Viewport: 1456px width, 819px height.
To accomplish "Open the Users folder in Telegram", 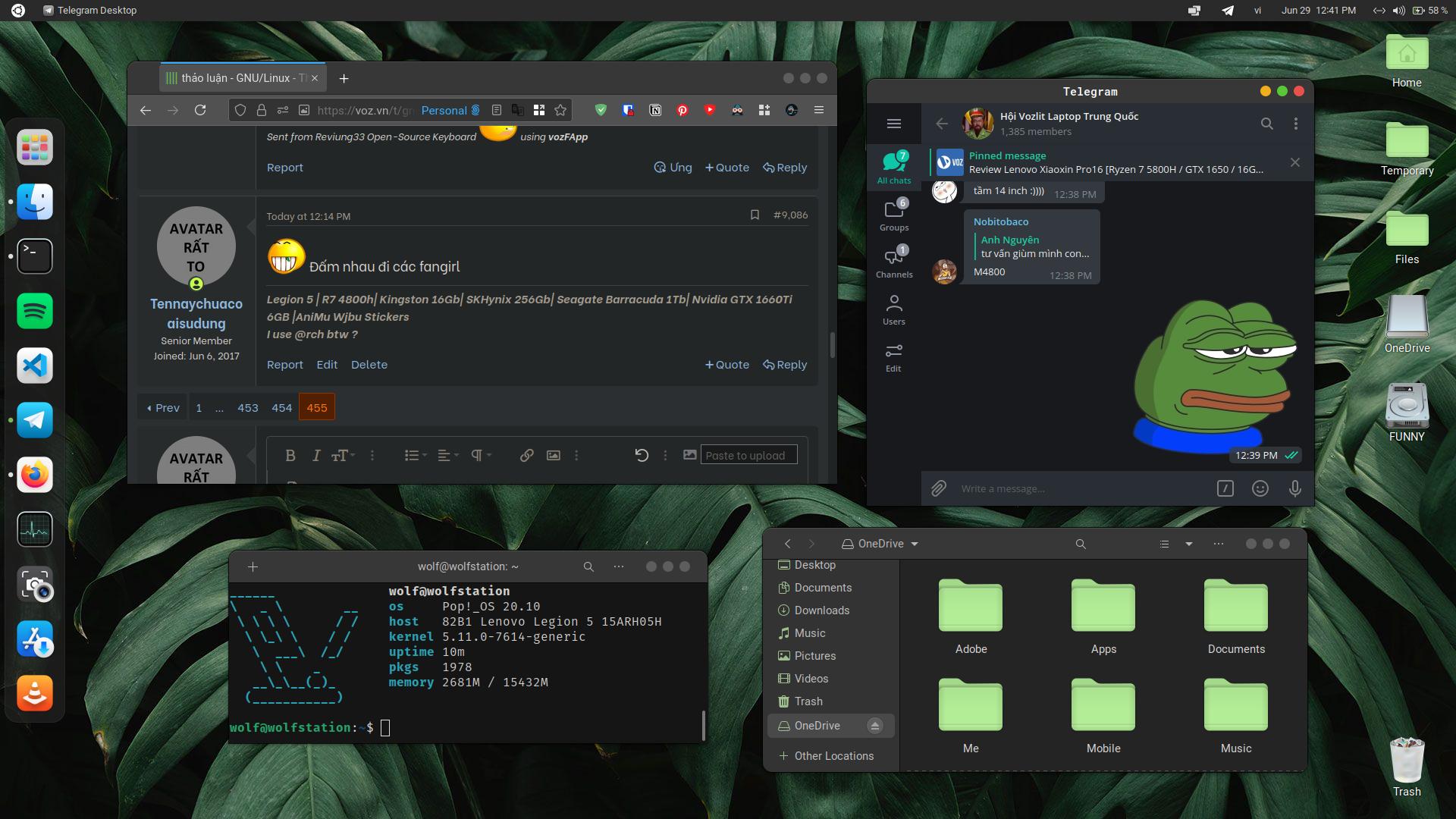I will click(x=894, y=309).
